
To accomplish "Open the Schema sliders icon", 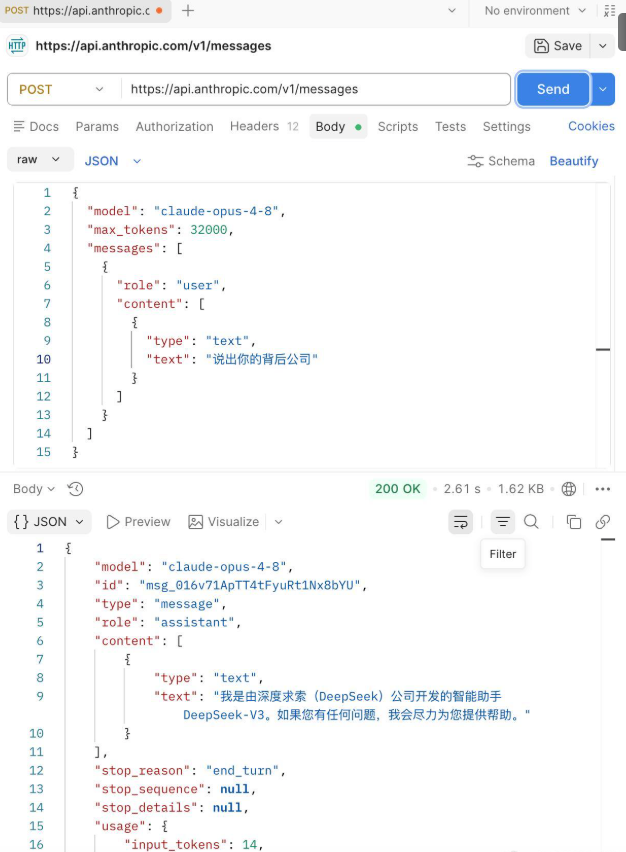I will coord(475,161).
